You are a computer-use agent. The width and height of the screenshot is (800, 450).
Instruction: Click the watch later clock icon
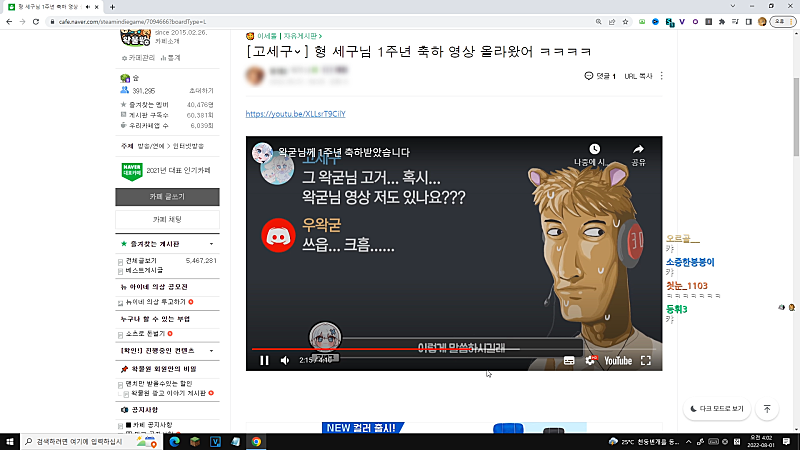[x=594, y=149]
